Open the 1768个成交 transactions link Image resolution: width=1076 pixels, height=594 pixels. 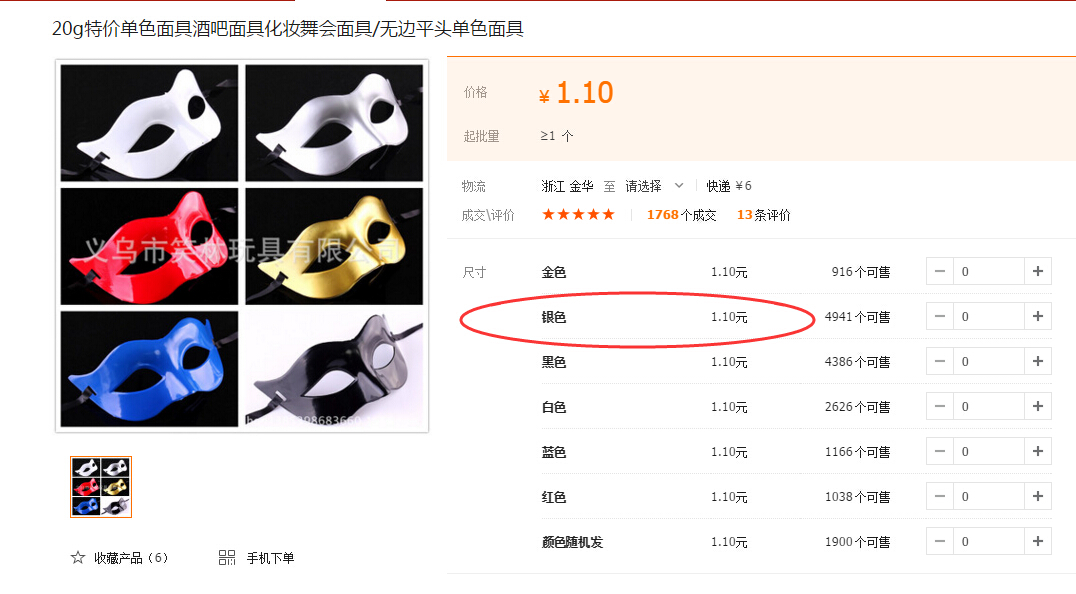[681, 215]
